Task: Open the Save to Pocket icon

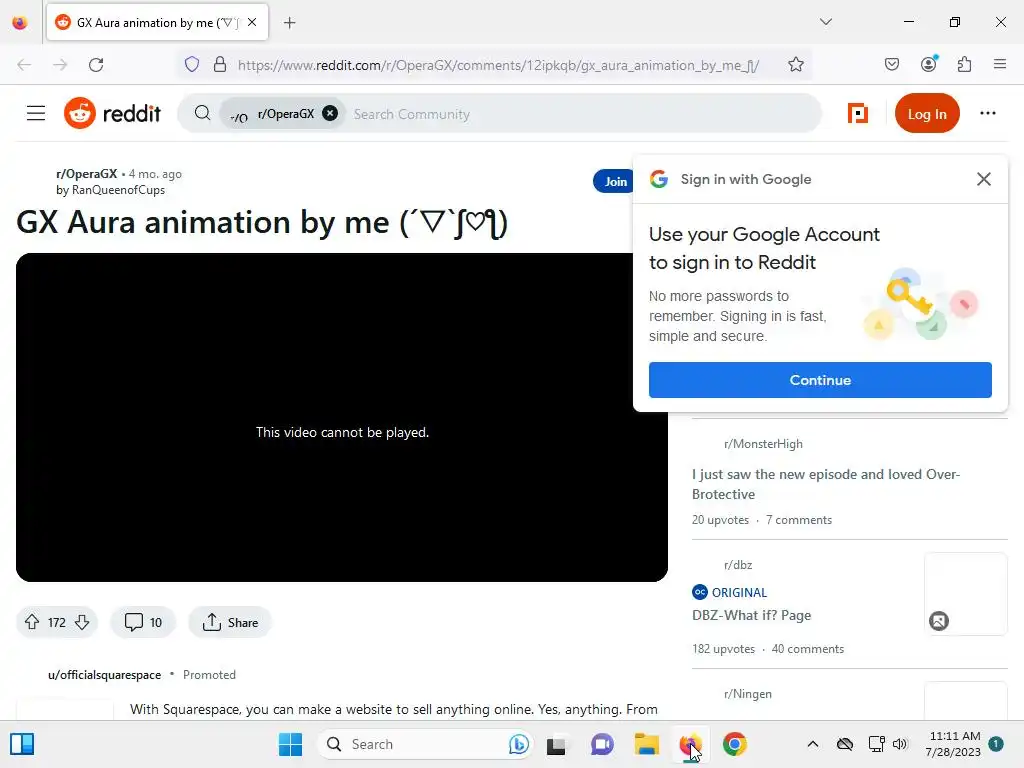Action: point(891,65)
